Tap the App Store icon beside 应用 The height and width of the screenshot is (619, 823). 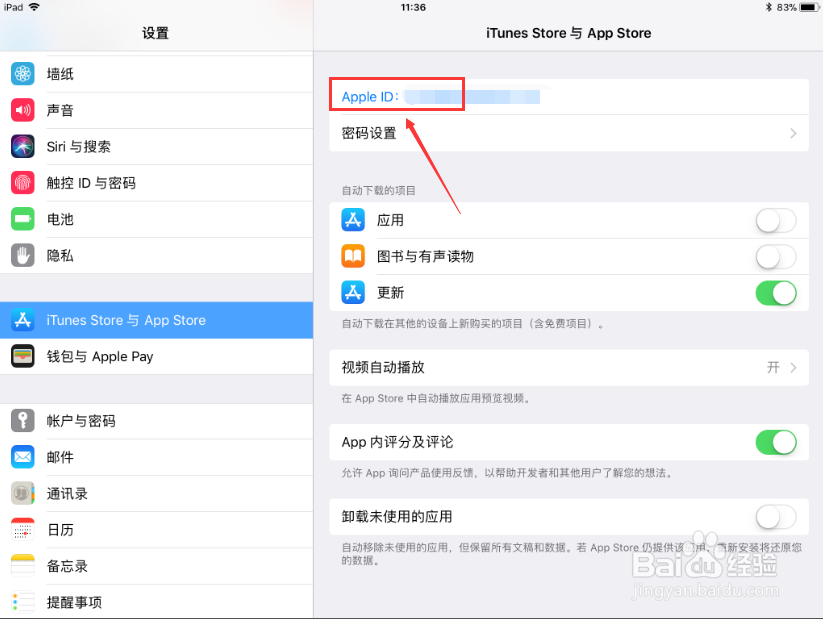(353, 219)
